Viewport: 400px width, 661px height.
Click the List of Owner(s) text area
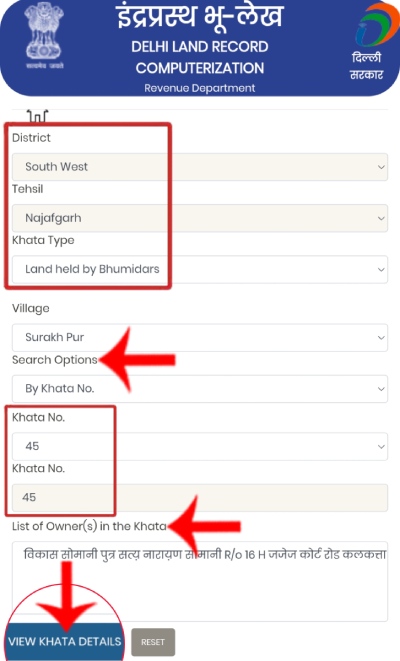pos(200,581)
